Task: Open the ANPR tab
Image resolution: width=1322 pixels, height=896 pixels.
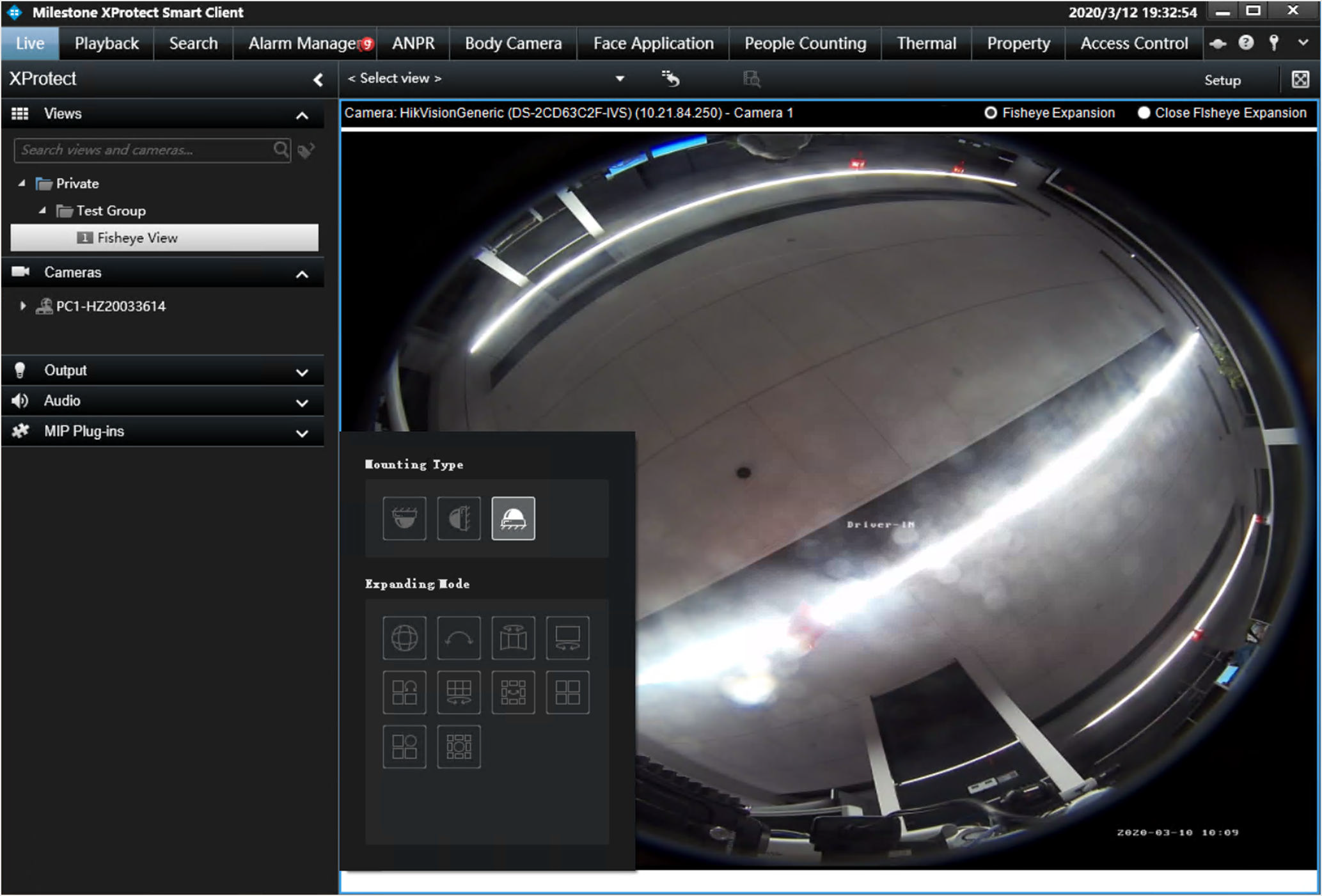Action: tap(413, 43)
